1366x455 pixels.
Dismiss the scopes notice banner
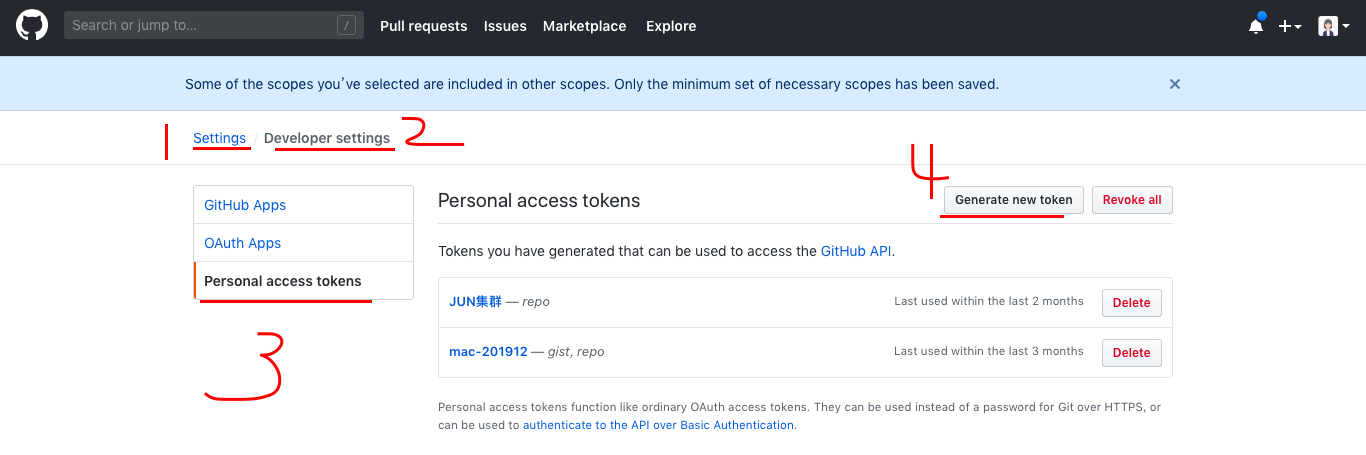pyautogui.click(x=1175, y=84)
